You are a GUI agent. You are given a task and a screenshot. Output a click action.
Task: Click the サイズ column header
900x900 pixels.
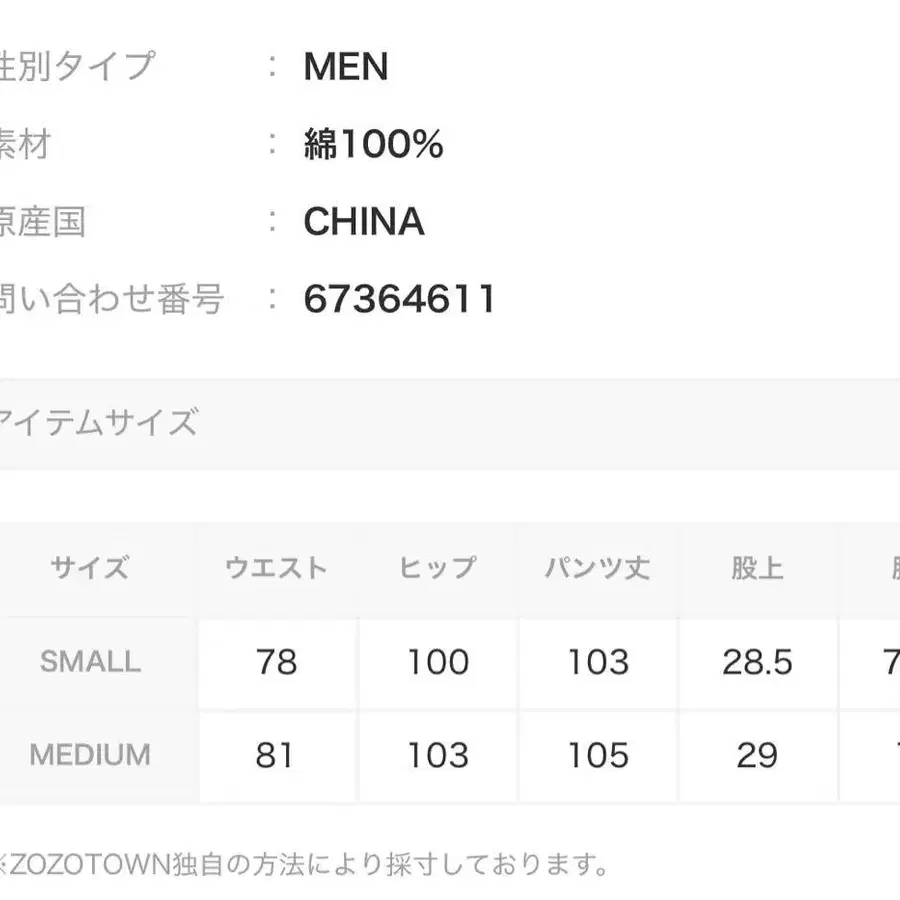pos(90,569)
